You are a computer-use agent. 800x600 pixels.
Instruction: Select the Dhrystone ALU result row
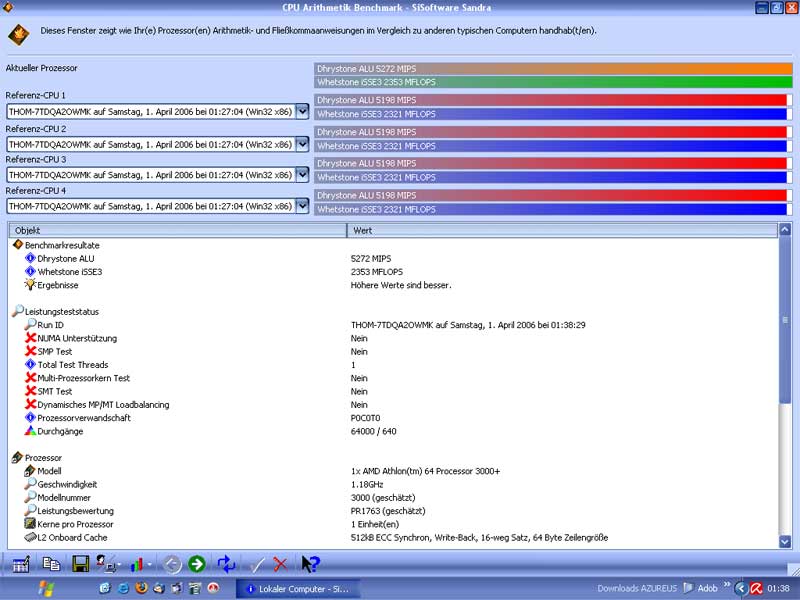60,259
